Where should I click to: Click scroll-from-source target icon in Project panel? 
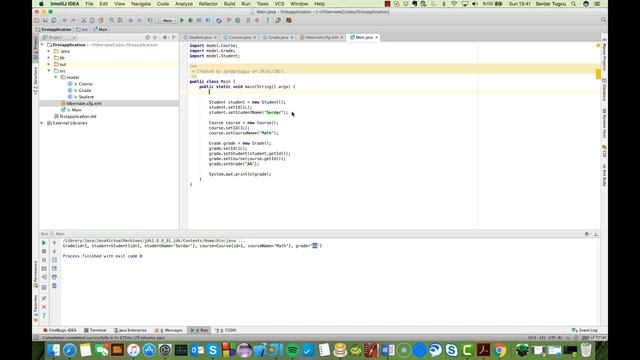[x=147, y=38]
